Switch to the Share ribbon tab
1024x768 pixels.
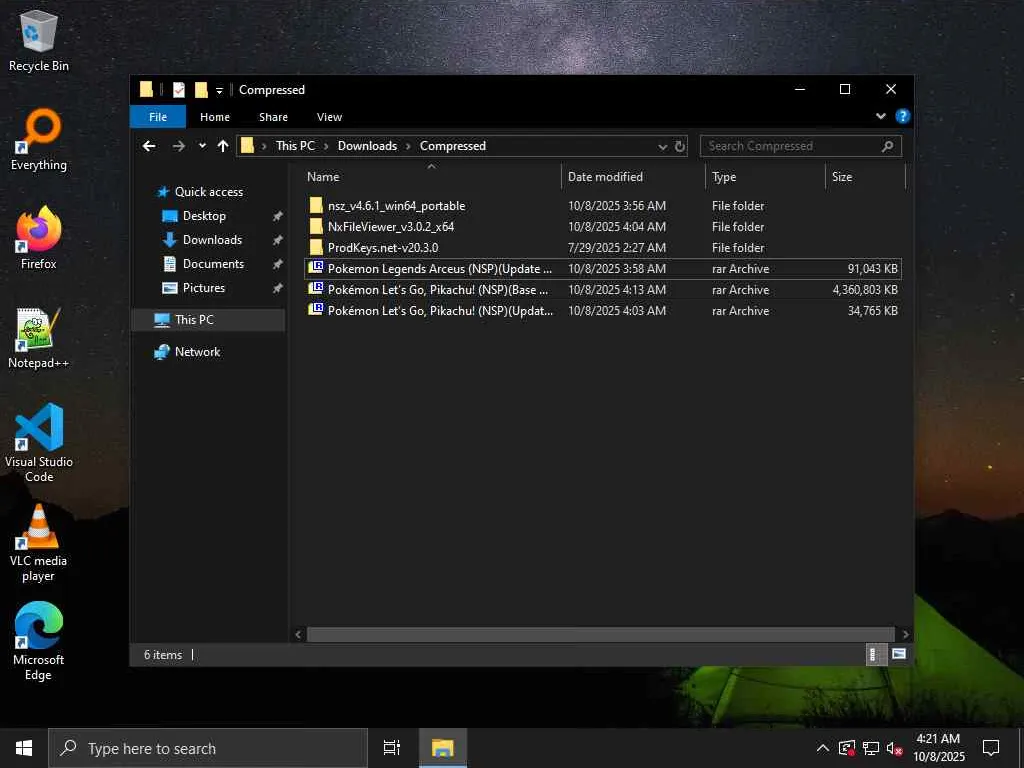point(273,117)
